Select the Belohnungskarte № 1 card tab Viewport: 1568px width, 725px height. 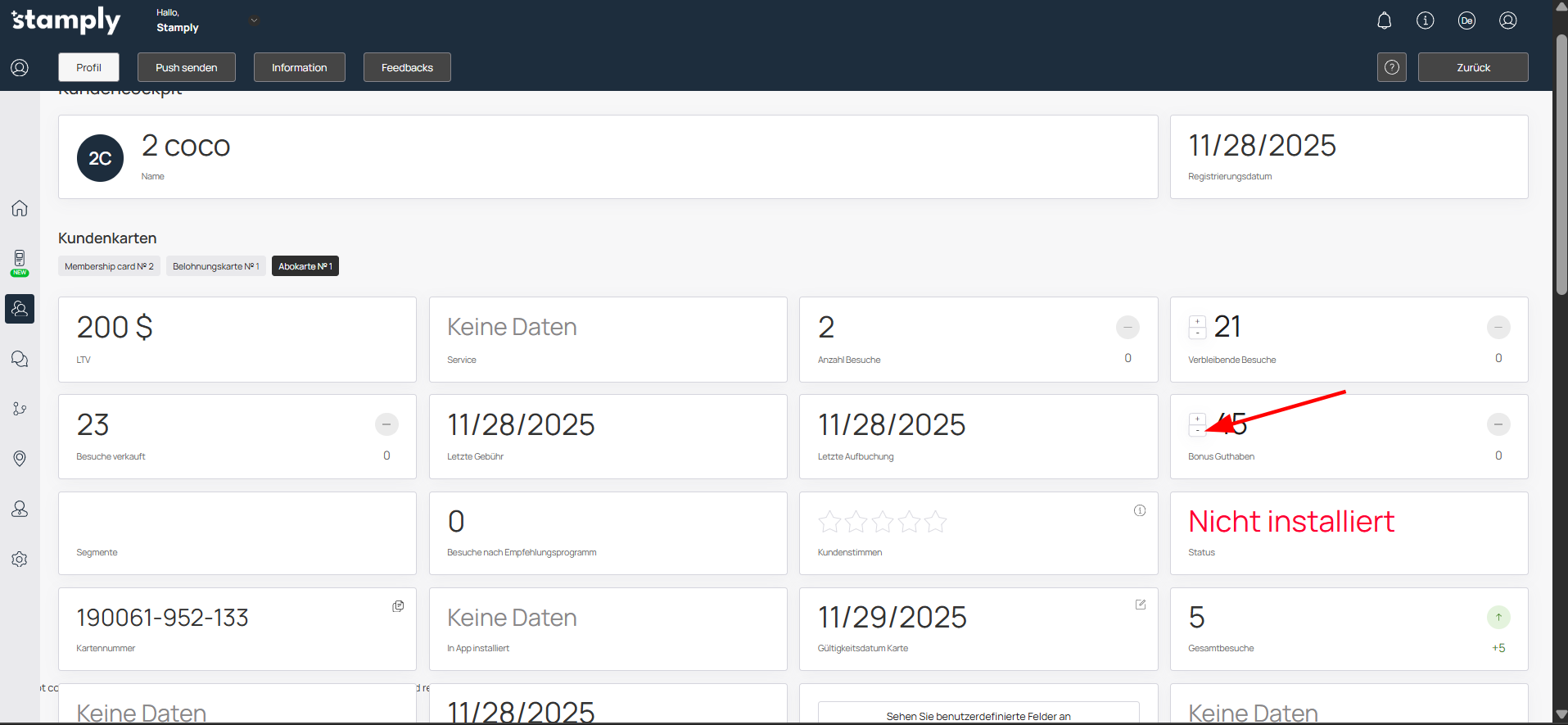pos(215,266)
